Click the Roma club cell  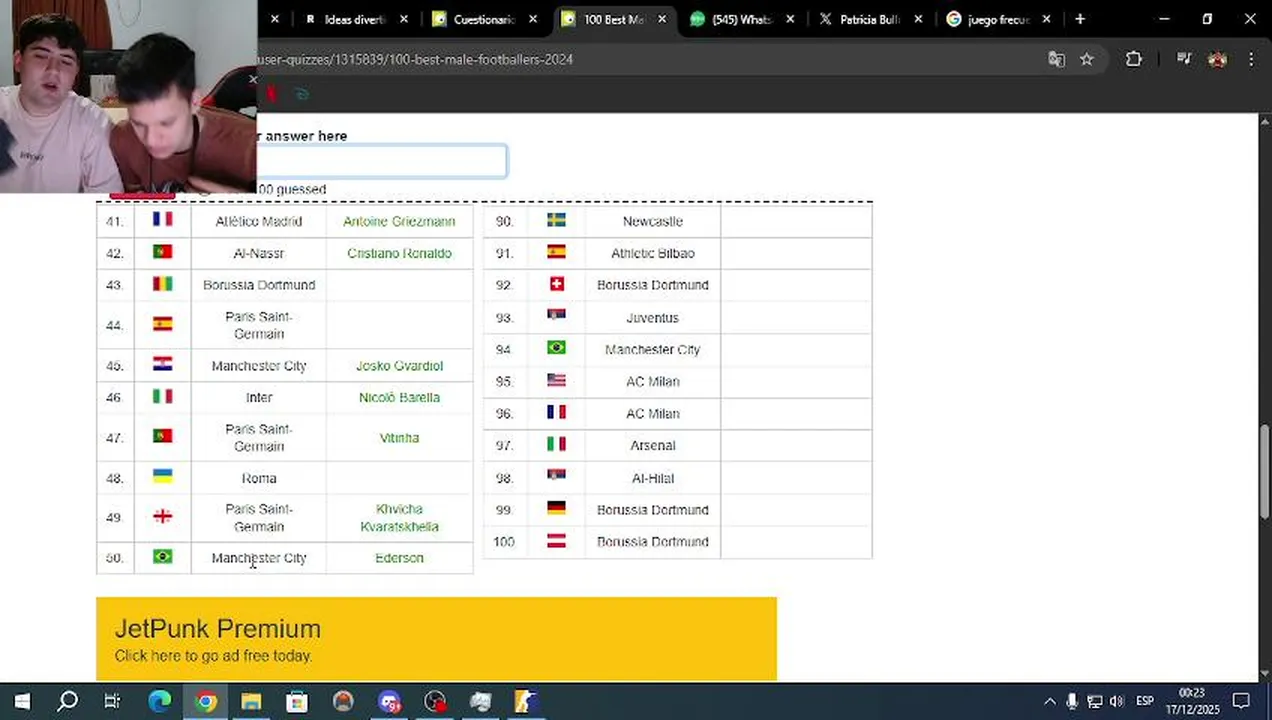click(x=258, y=478)
